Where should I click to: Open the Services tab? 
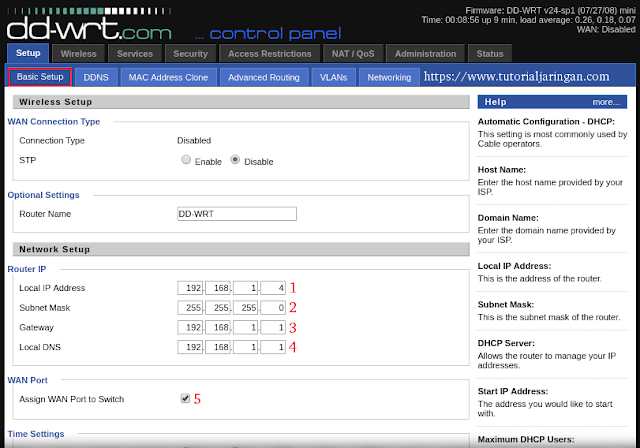(135, 53)
